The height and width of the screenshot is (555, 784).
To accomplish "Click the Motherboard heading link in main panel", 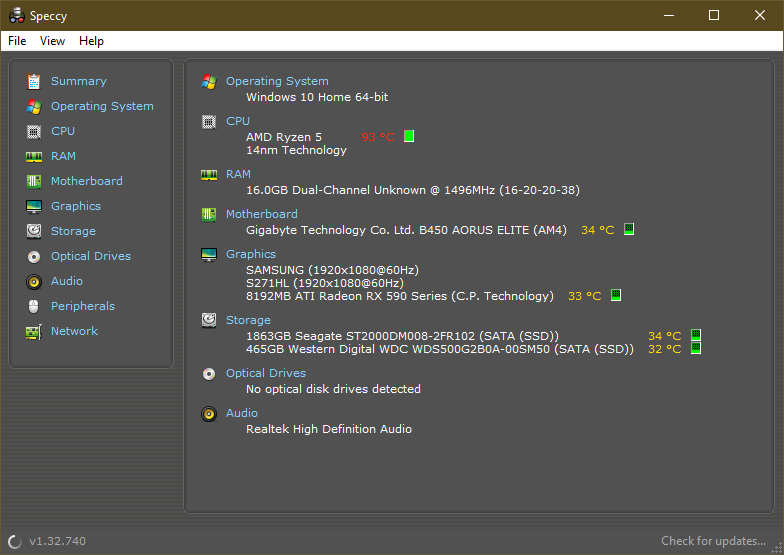I will pyautogui.click(x=262, y=214).
